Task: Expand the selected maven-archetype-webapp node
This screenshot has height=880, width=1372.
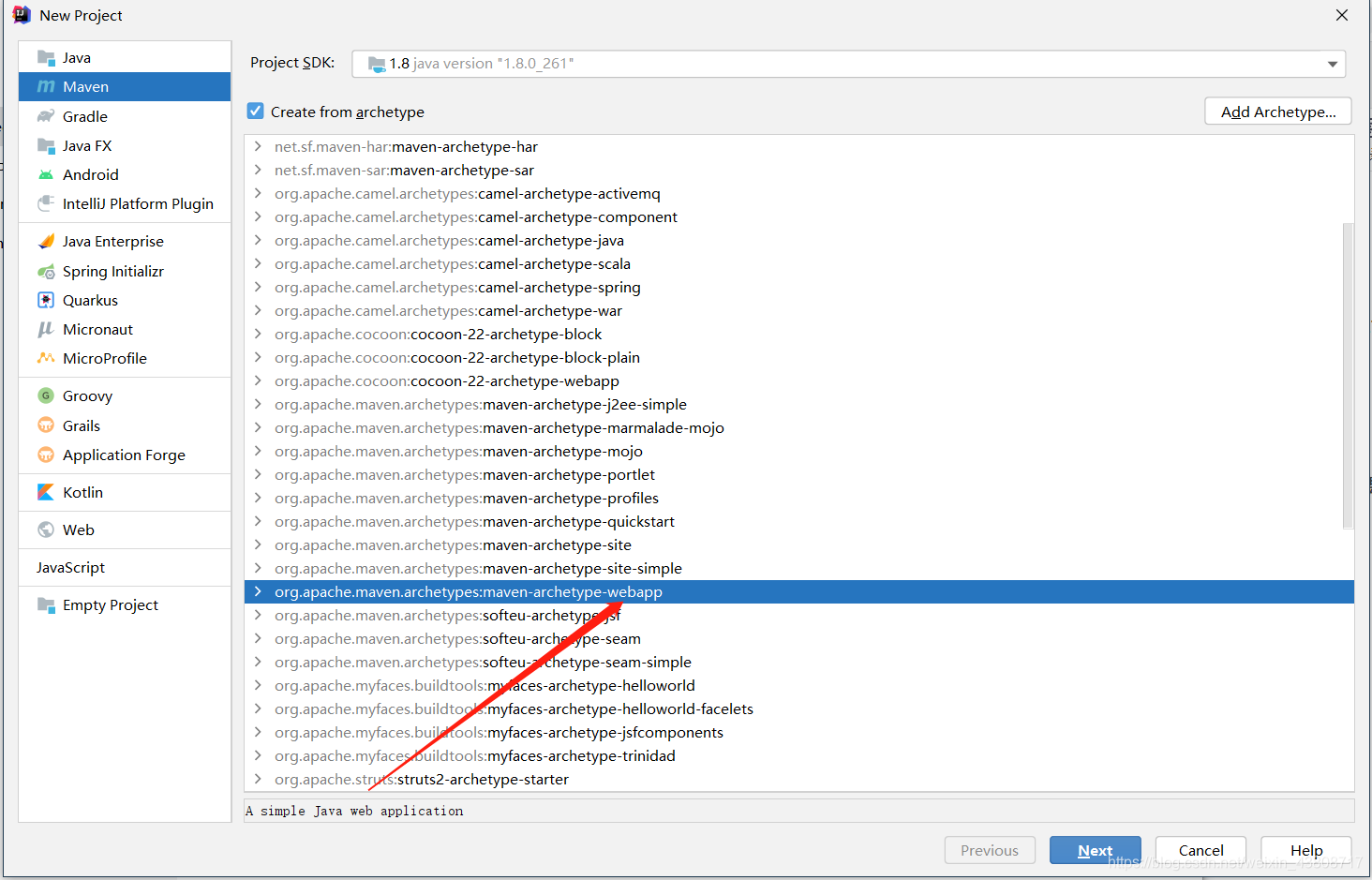Action: (258, 591)
